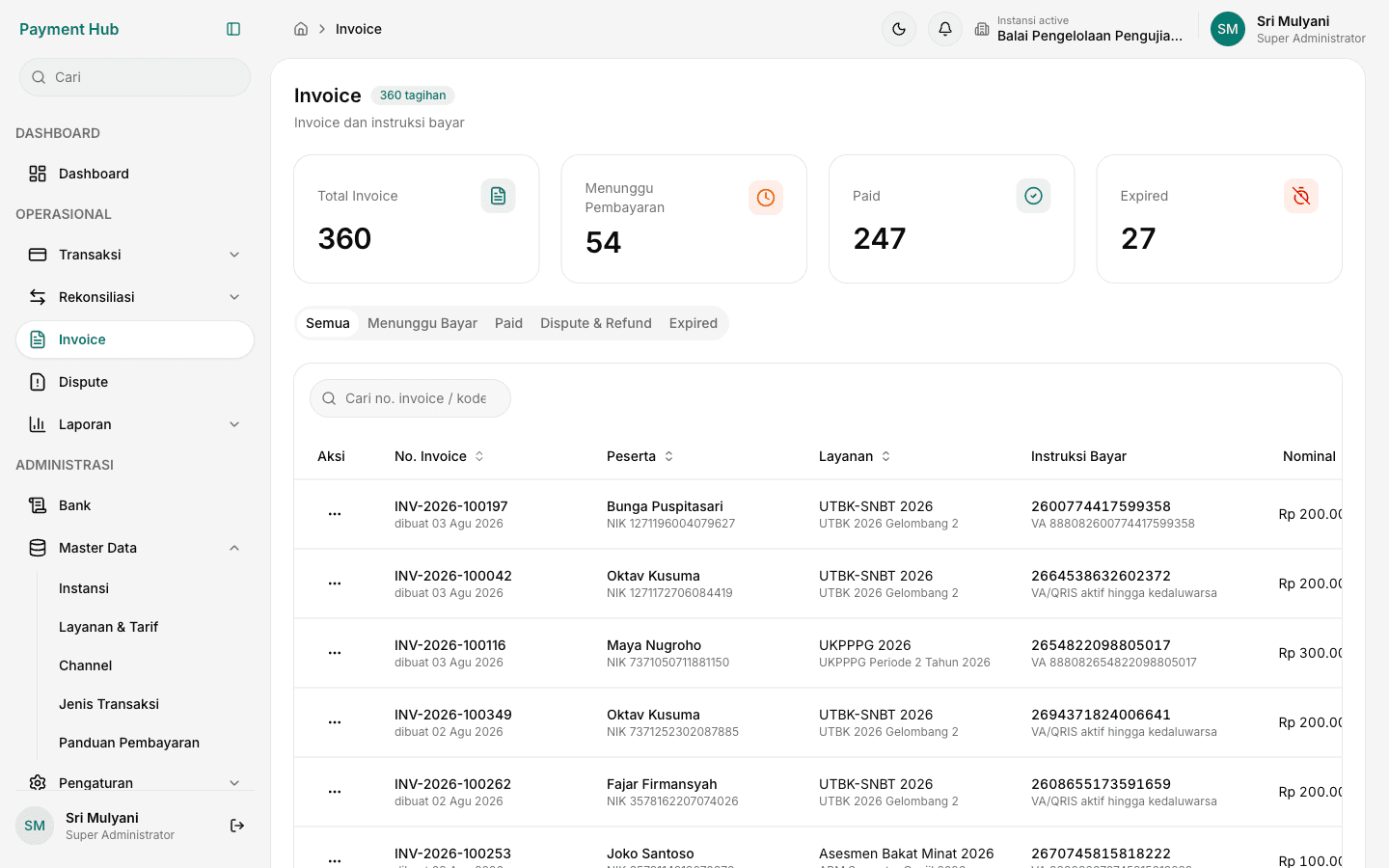Go to home via breadcrumb icon
This screenshot has height=868, width=1389.
click(x=301, y=29)
